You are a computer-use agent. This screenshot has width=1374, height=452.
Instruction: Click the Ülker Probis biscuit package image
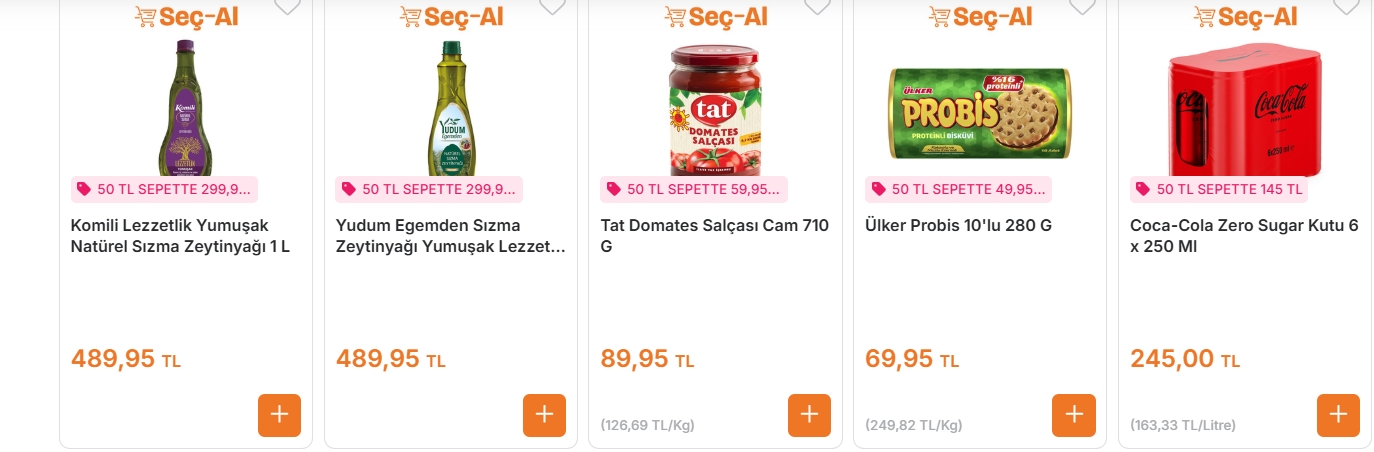tap(979, 113)
